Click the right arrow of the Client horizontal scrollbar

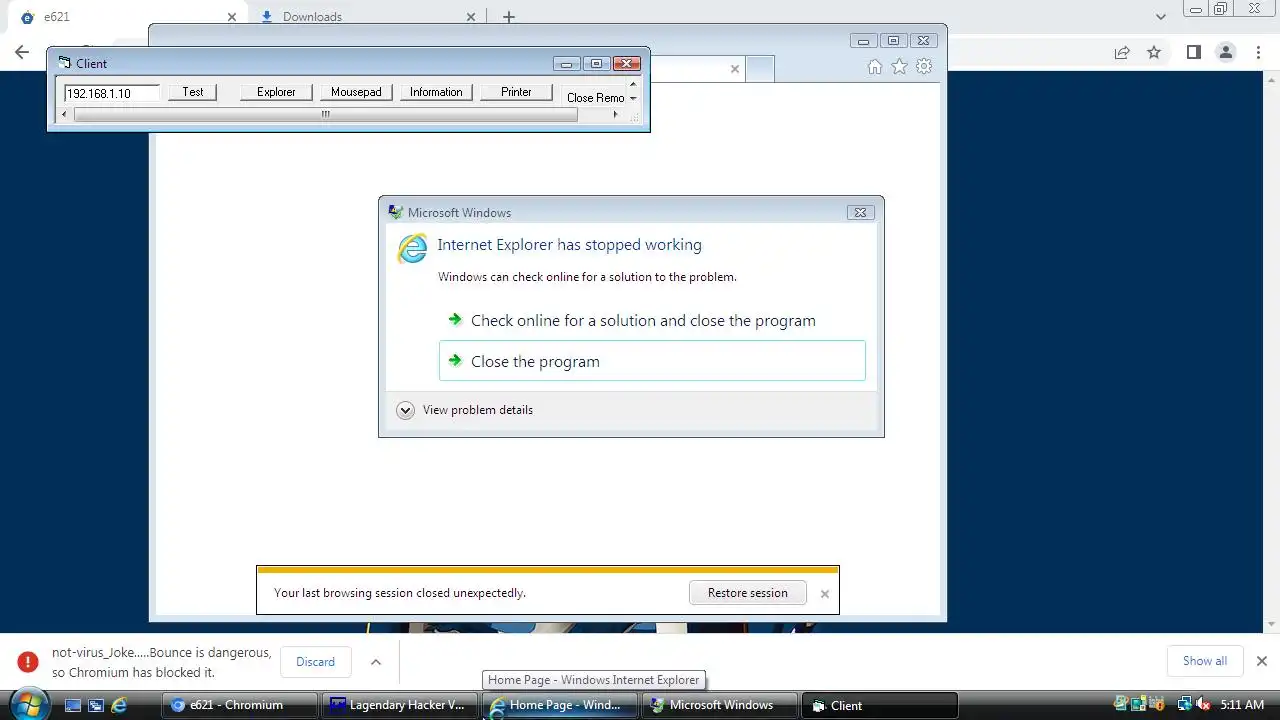click(615, 114)
